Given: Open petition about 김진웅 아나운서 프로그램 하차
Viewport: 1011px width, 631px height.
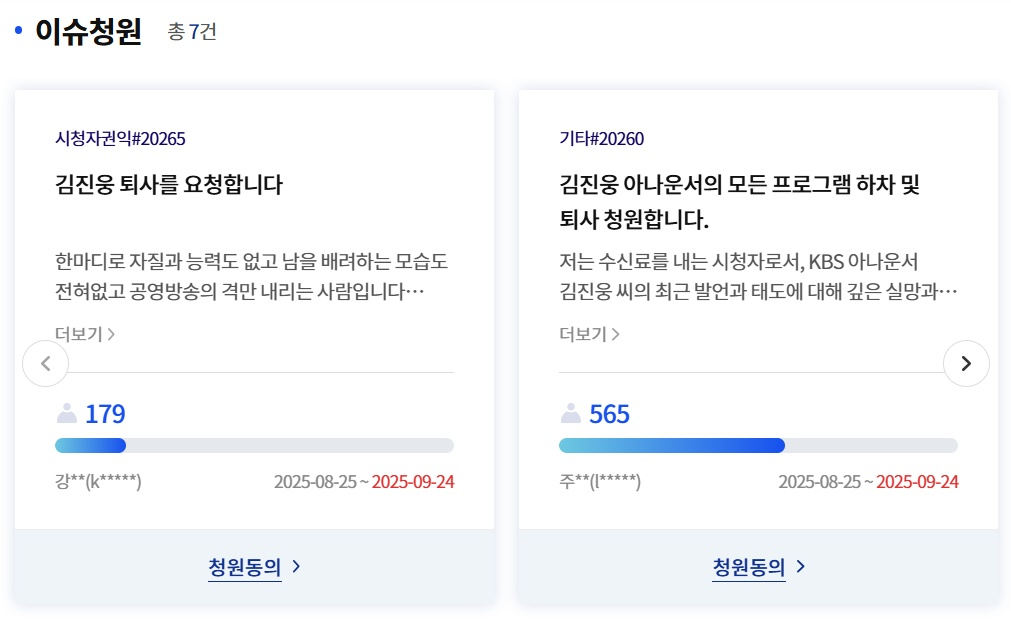Looking at the screenshot, I should click(x=739, y=201).
